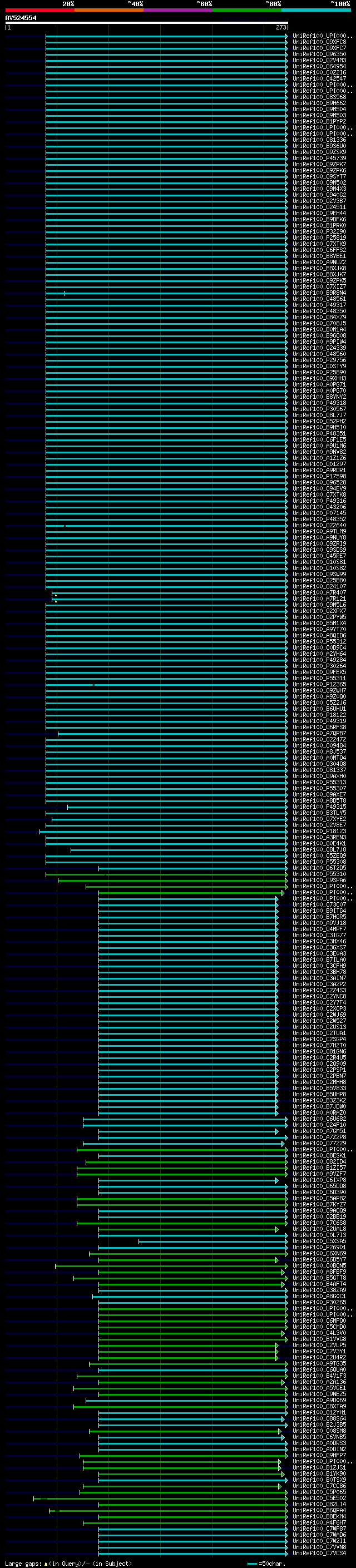
Task: Click the orange ~40% identity legend segment
Action: pyautogui.click(x=109, y=11)
